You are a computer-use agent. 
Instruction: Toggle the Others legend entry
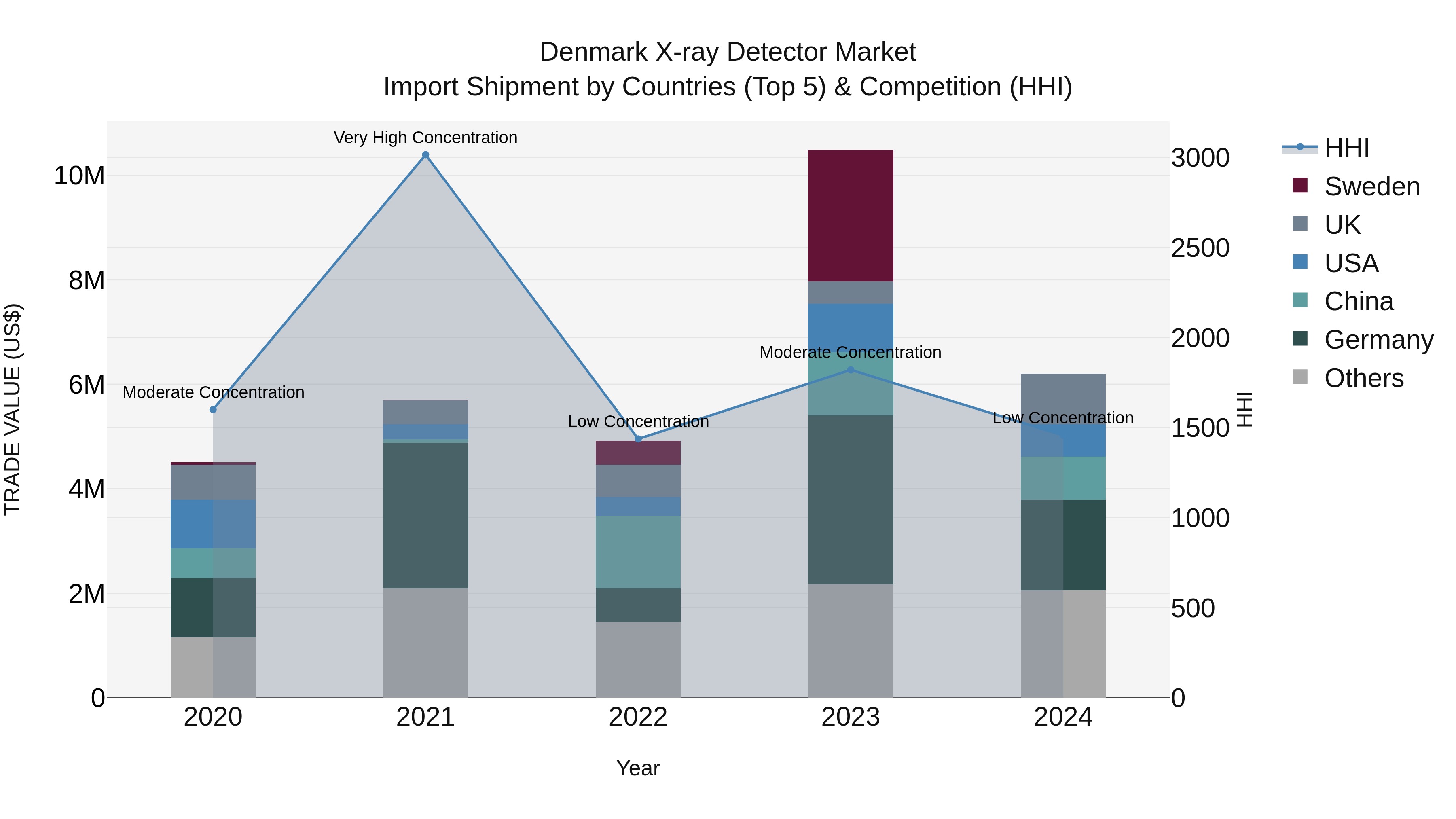[x=1348, y=378]
